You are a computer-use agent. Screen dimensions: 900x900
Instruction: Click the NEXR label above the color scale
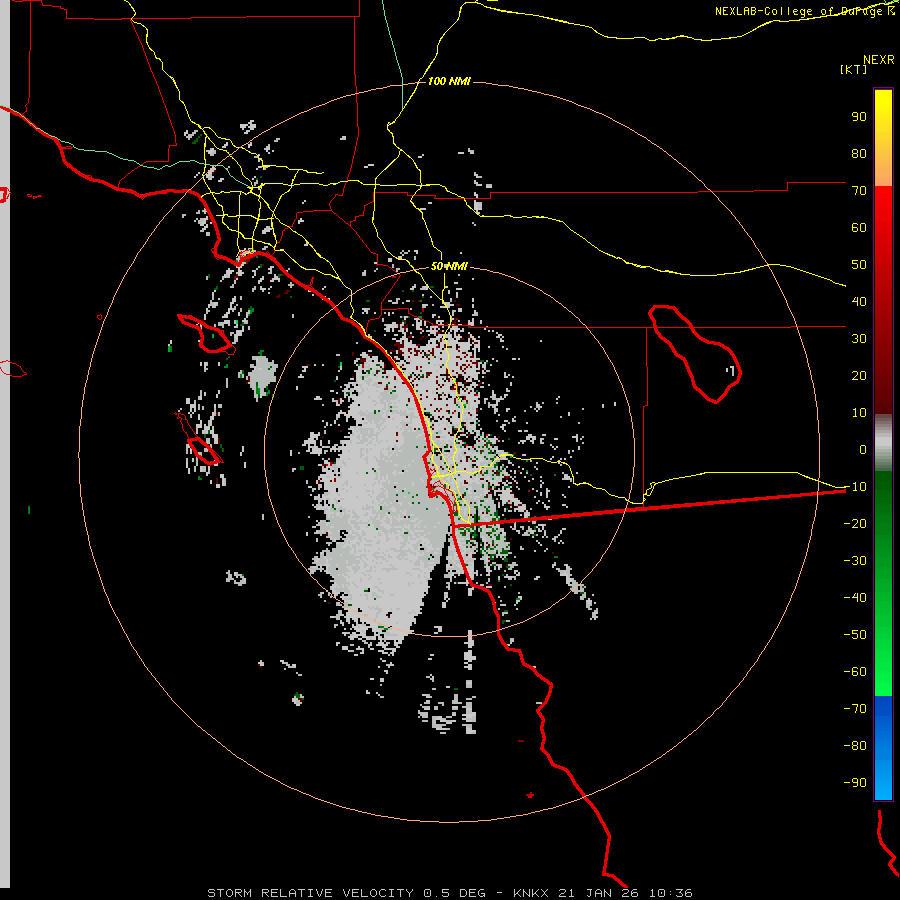[879, 60]
